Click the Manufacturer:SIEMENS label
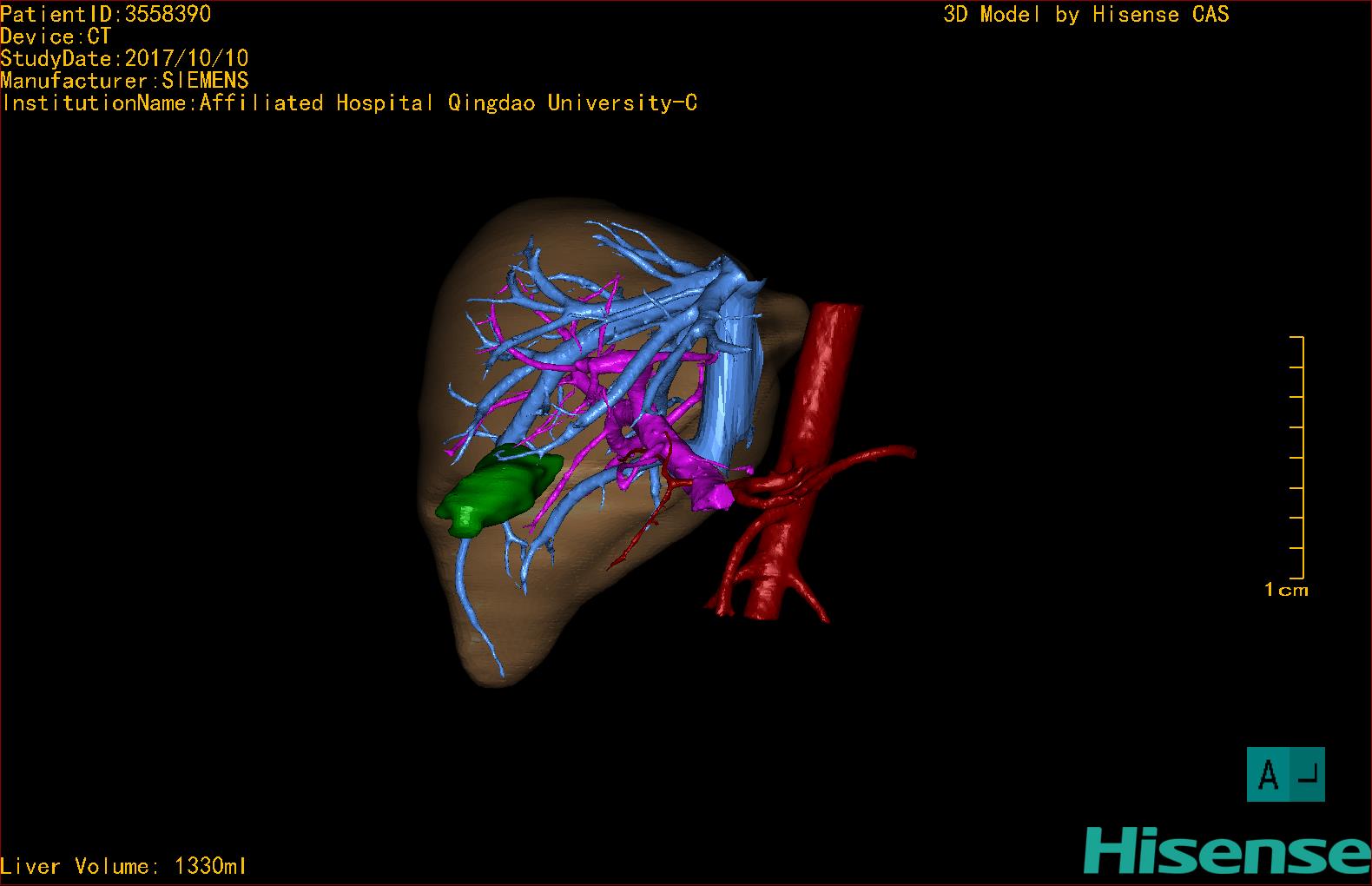The image size is (1372, 886). pos(125,81)
